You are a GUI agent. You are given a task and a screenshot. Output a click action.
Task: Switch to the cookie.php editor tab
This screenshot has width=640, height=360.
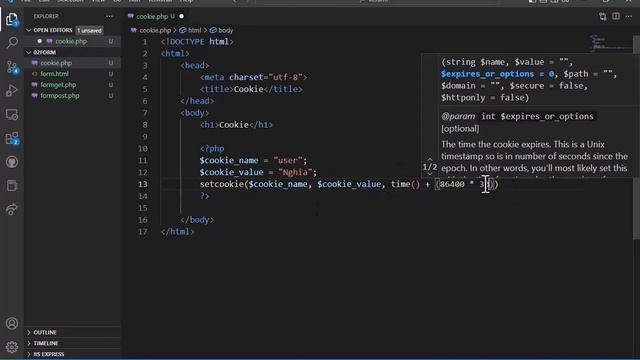[152, 16]
